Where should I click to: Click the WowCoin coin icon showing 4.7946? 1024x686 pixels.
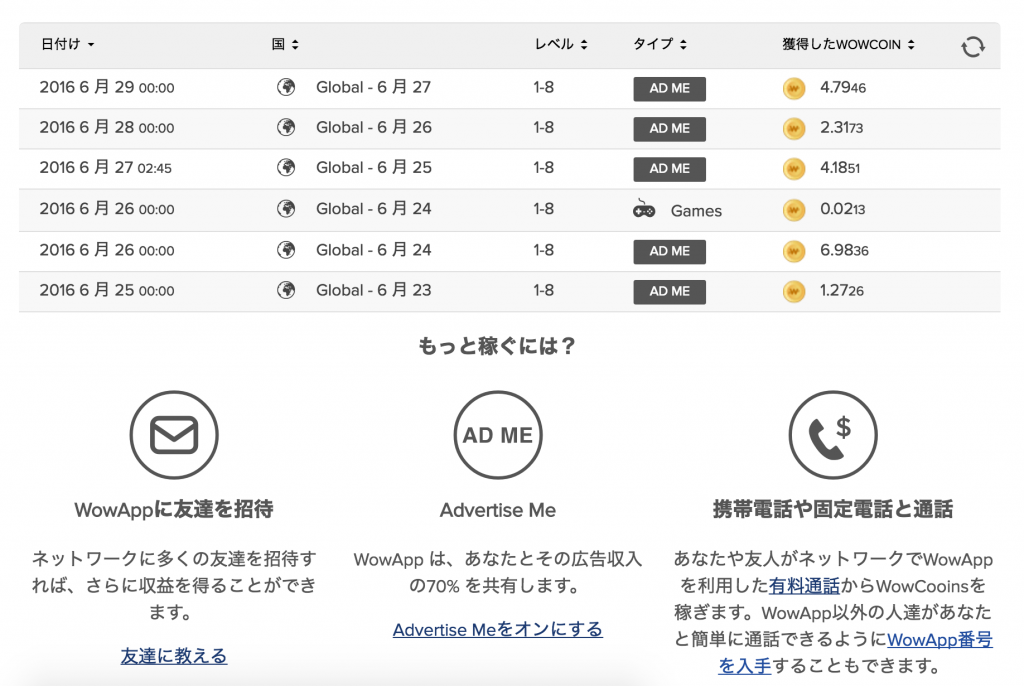coord(793,88)
